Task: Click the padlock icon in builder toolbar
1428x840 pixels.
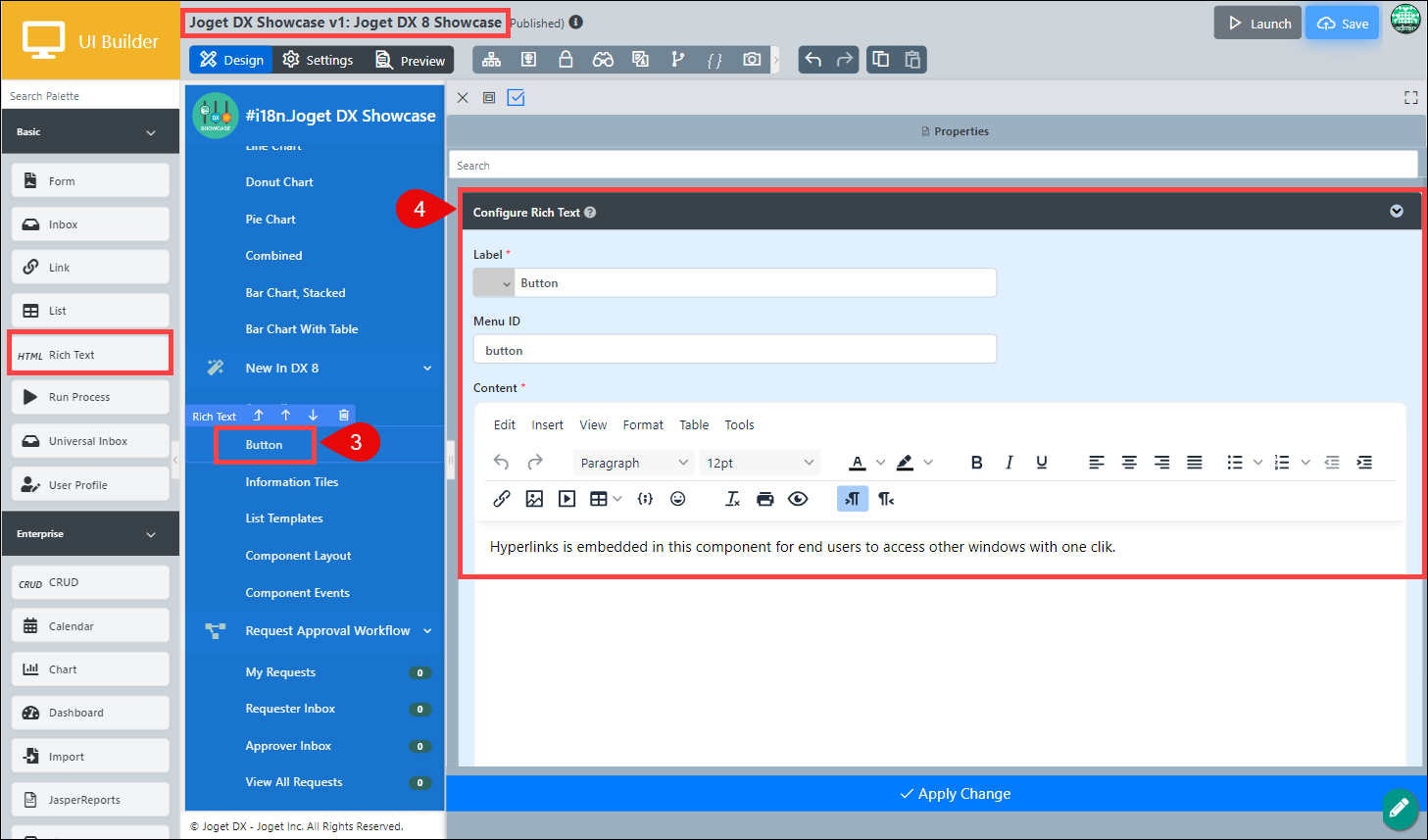Action: point(566,60)
